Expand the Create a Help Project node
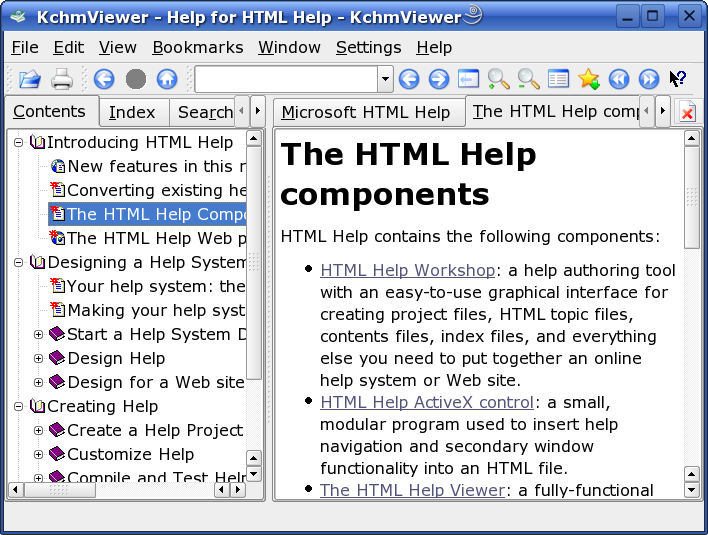708x535 pixels. [38, 430]
